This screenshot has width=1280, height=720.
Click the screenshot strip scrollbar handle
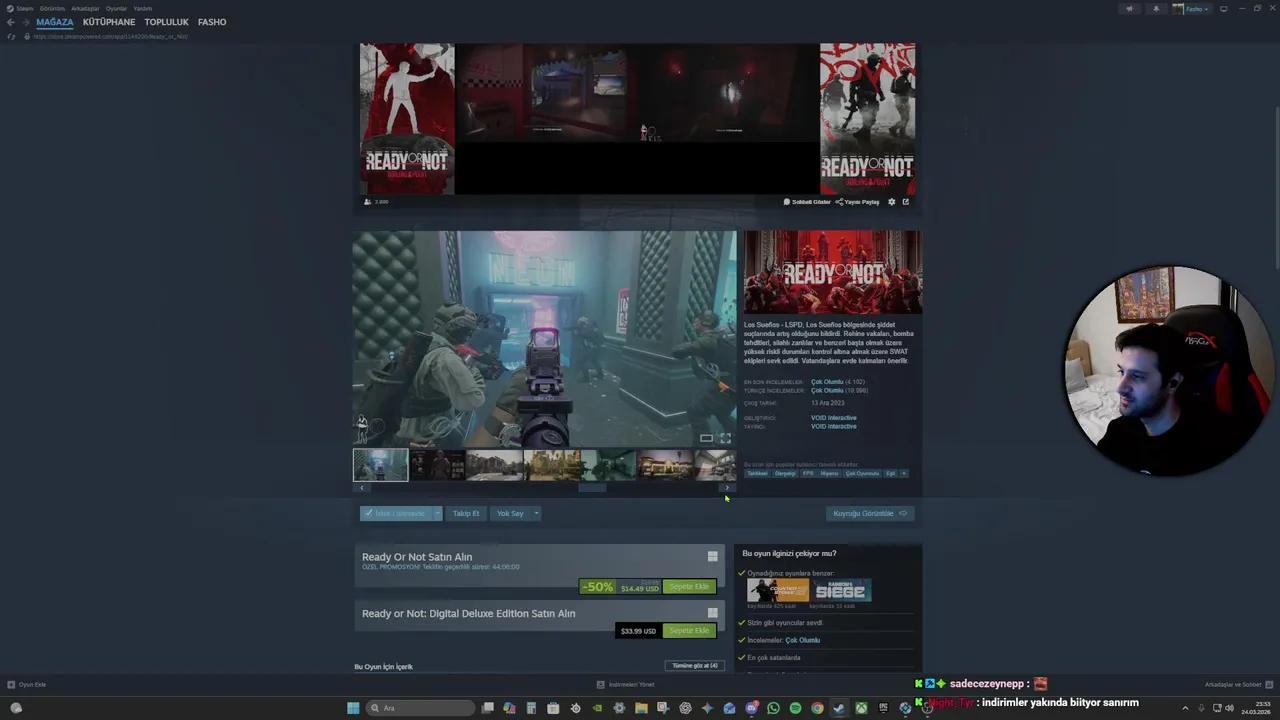pos(592,488)
